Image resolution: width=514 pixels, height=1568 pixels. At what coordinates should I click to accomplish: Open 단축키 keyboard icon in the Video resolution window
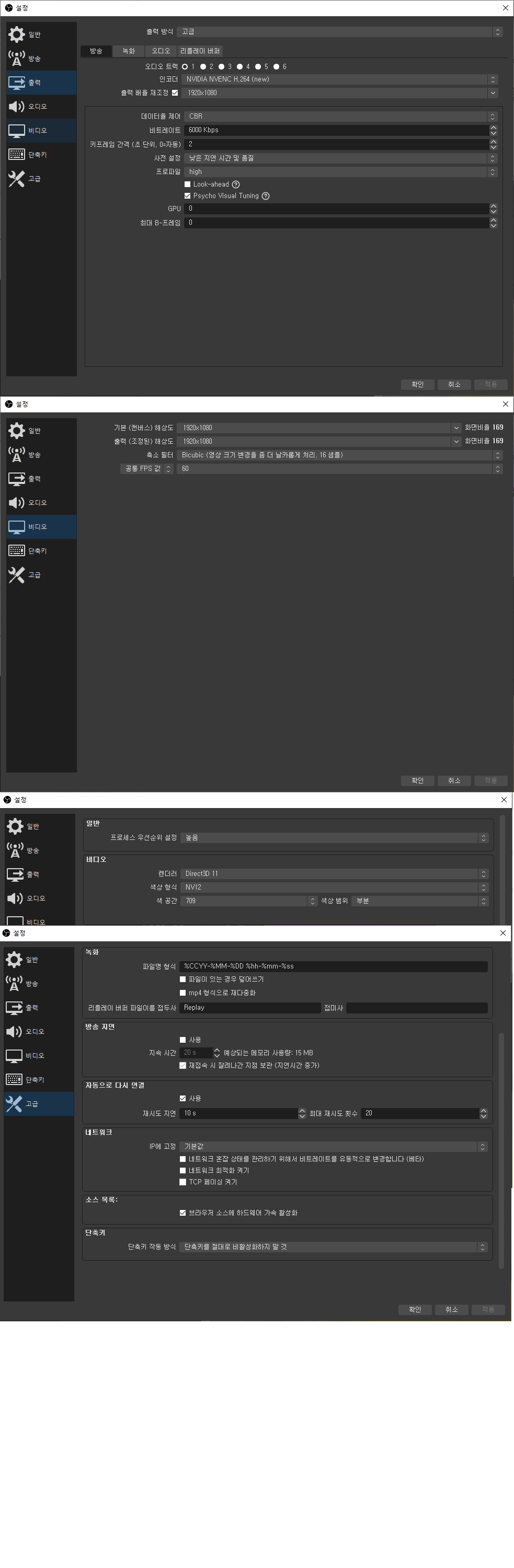pos(16,550)
